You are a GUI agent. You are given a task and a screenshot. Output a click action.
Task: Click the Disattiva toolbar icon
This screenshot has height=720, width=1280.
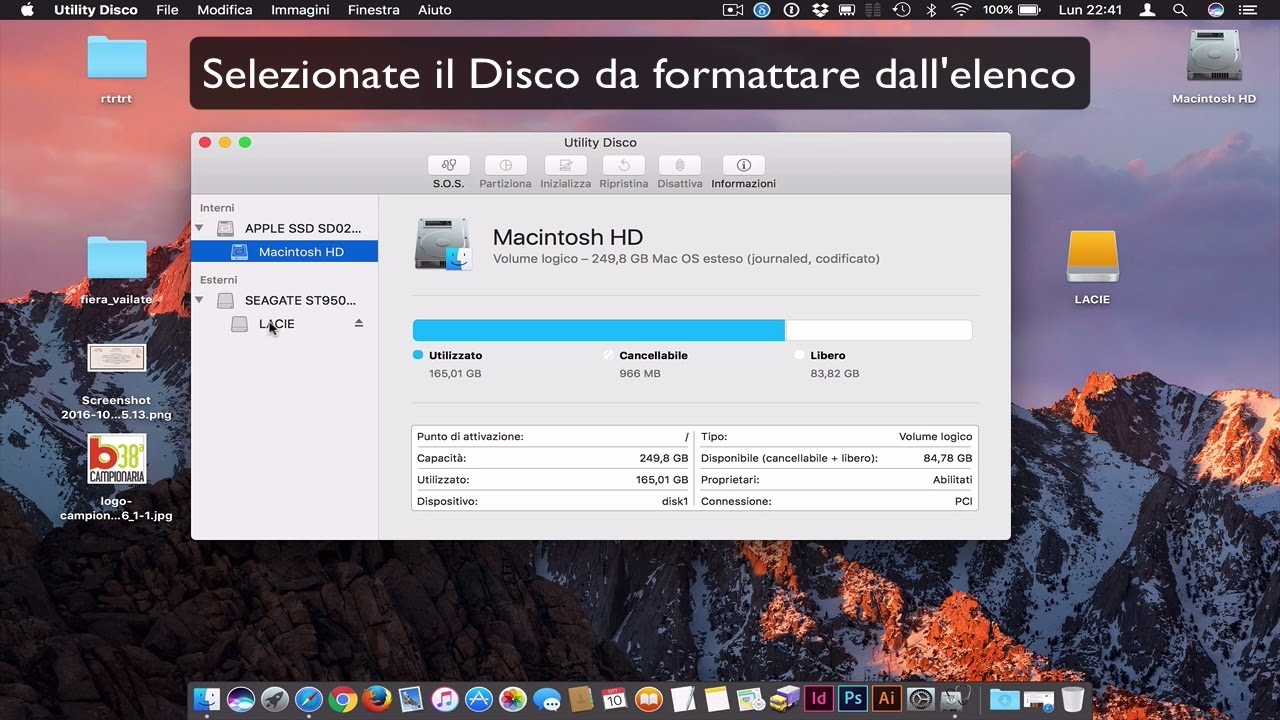click(x=680, y=165)
